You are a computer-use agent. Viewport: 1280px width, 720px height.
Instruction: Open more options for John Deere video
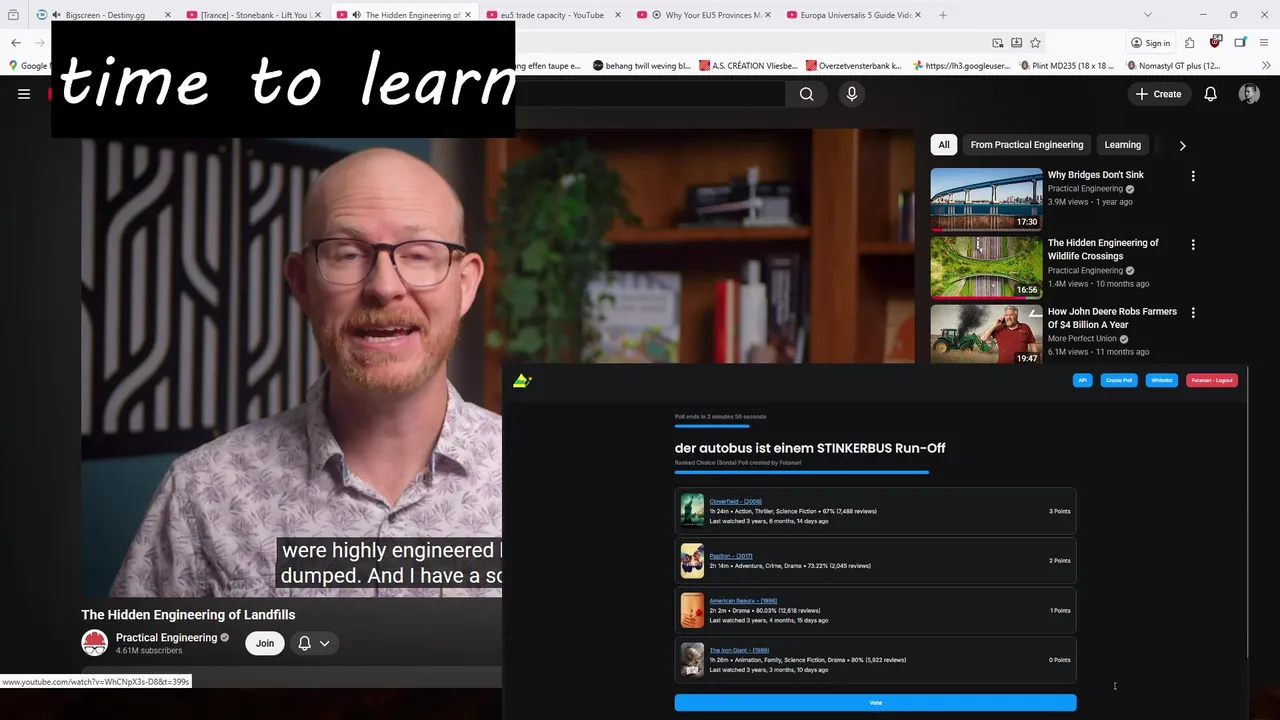pos(1192,313)
